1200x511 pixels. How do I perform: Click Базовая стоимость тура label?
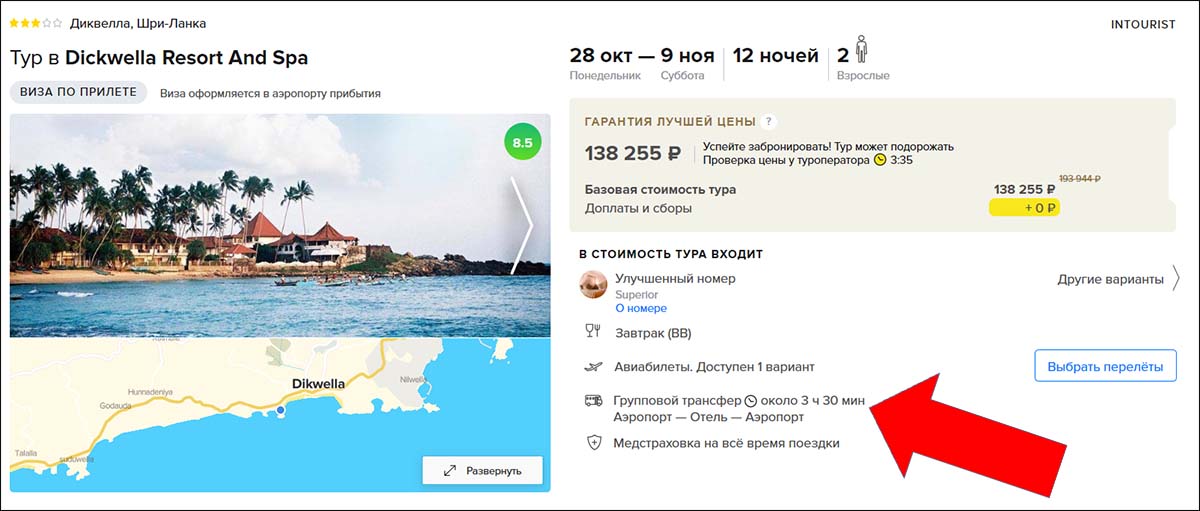pyautogui.click(x=660, y=189)
